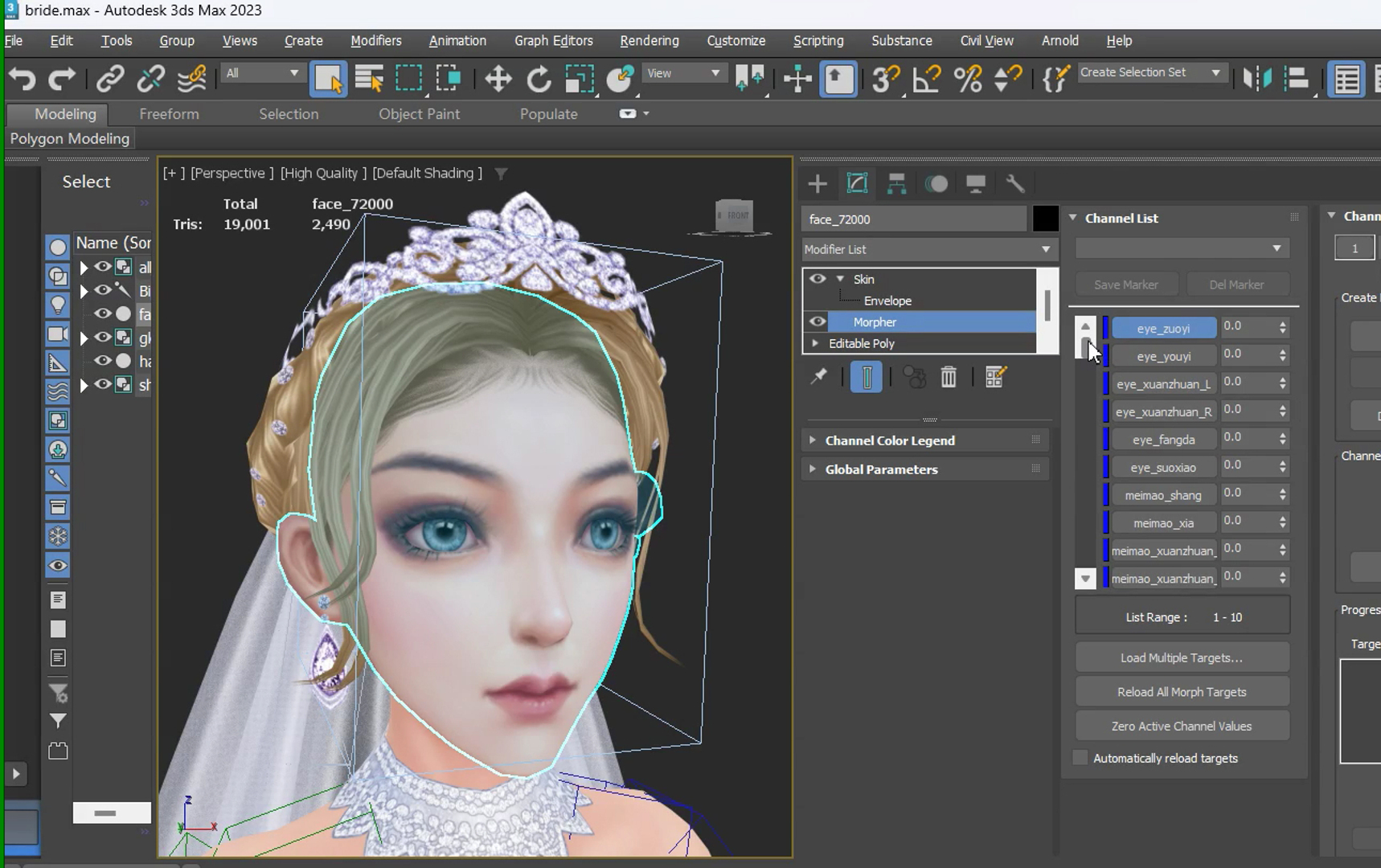Click Load Multiple Targets button

coord(1182,657)
